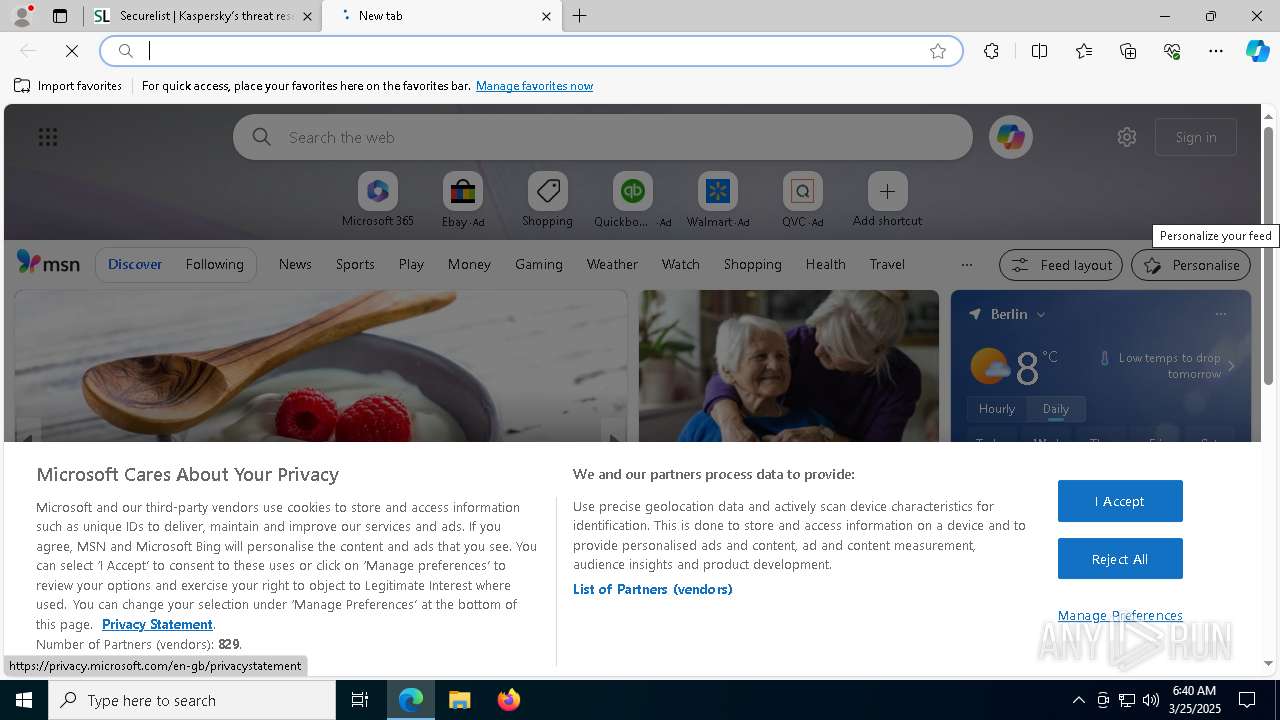1280x720 pixels.
Task: Select the Following feed tab
Action: (214, 264)
